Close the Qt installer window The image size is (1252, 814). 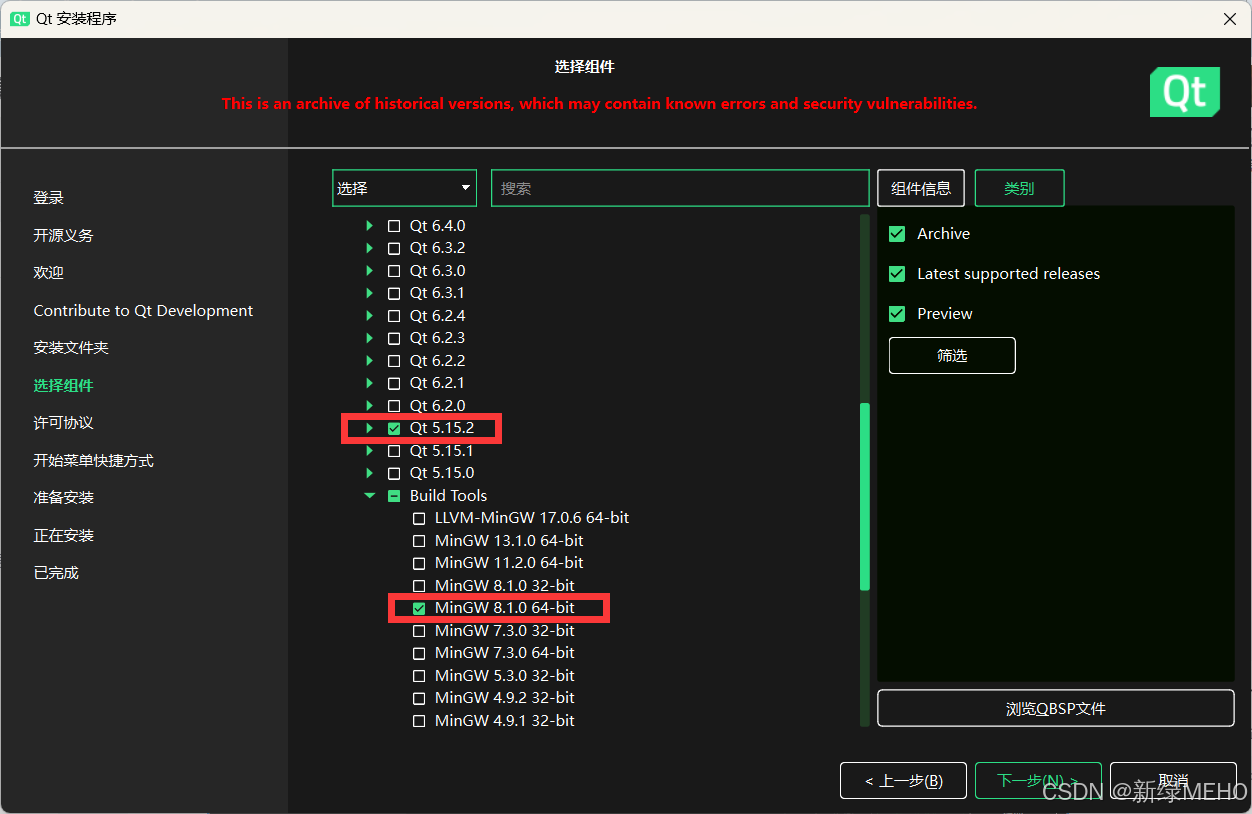(1229, 19)
